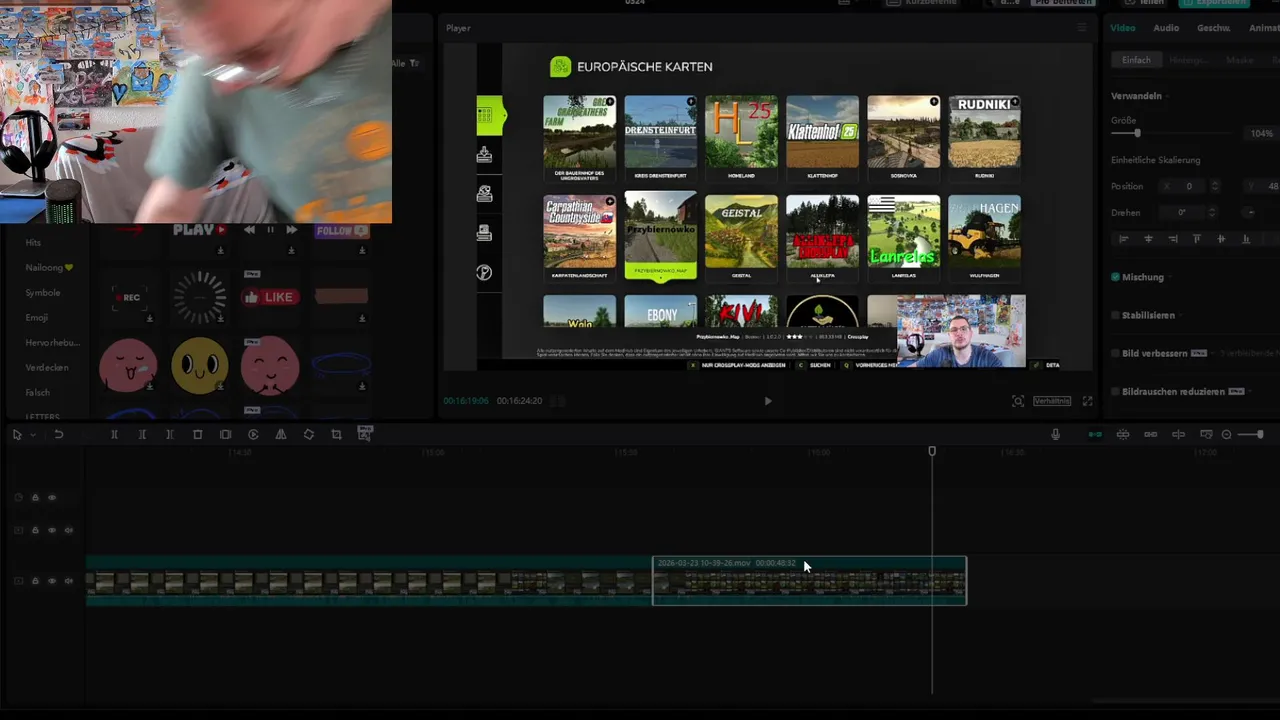The image size is (1280, 720).
Task: Lock the bottom main video track
Action: [35, 581]
